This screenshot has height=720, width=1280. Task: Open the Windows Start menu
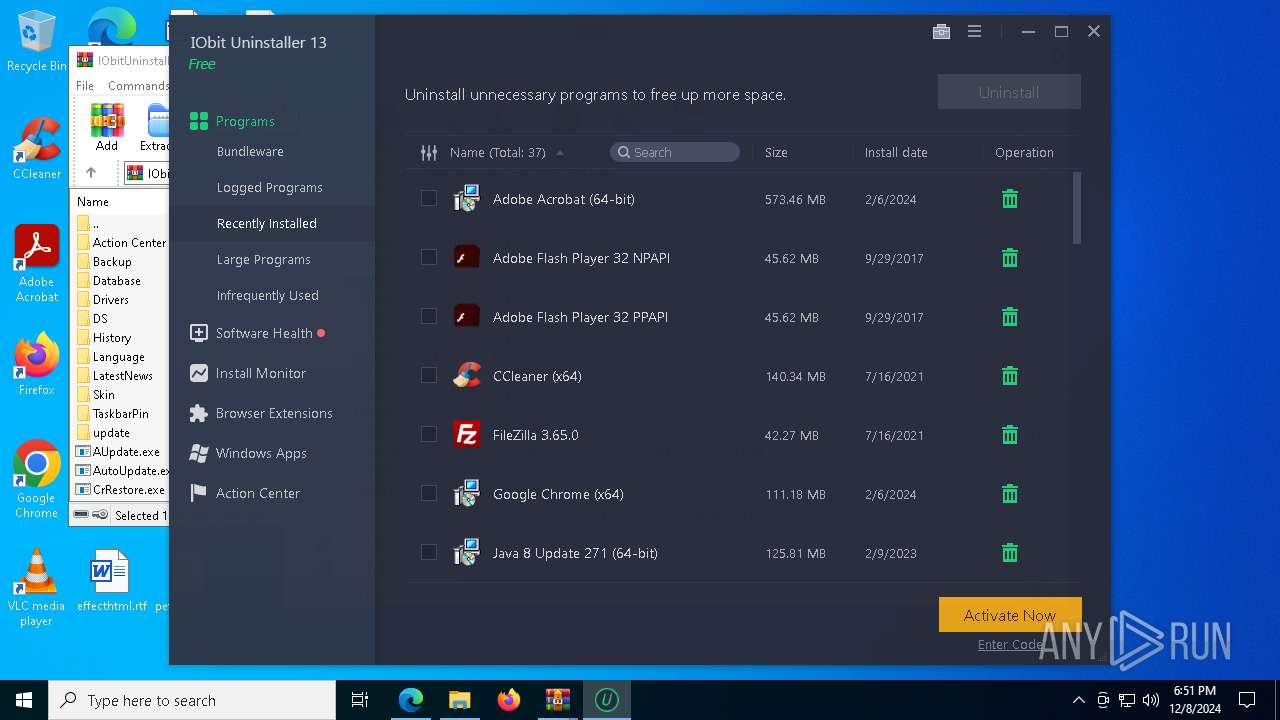point(24,700)
